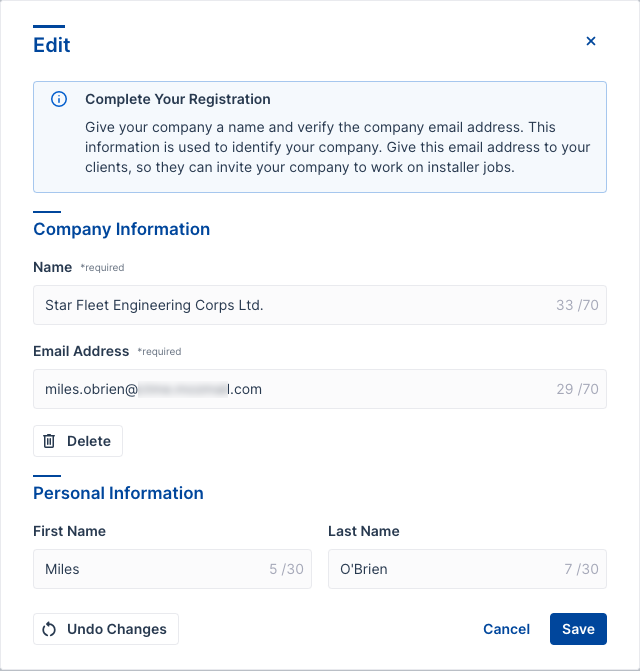Click the 33 /70 character counter

pos(577,305)
